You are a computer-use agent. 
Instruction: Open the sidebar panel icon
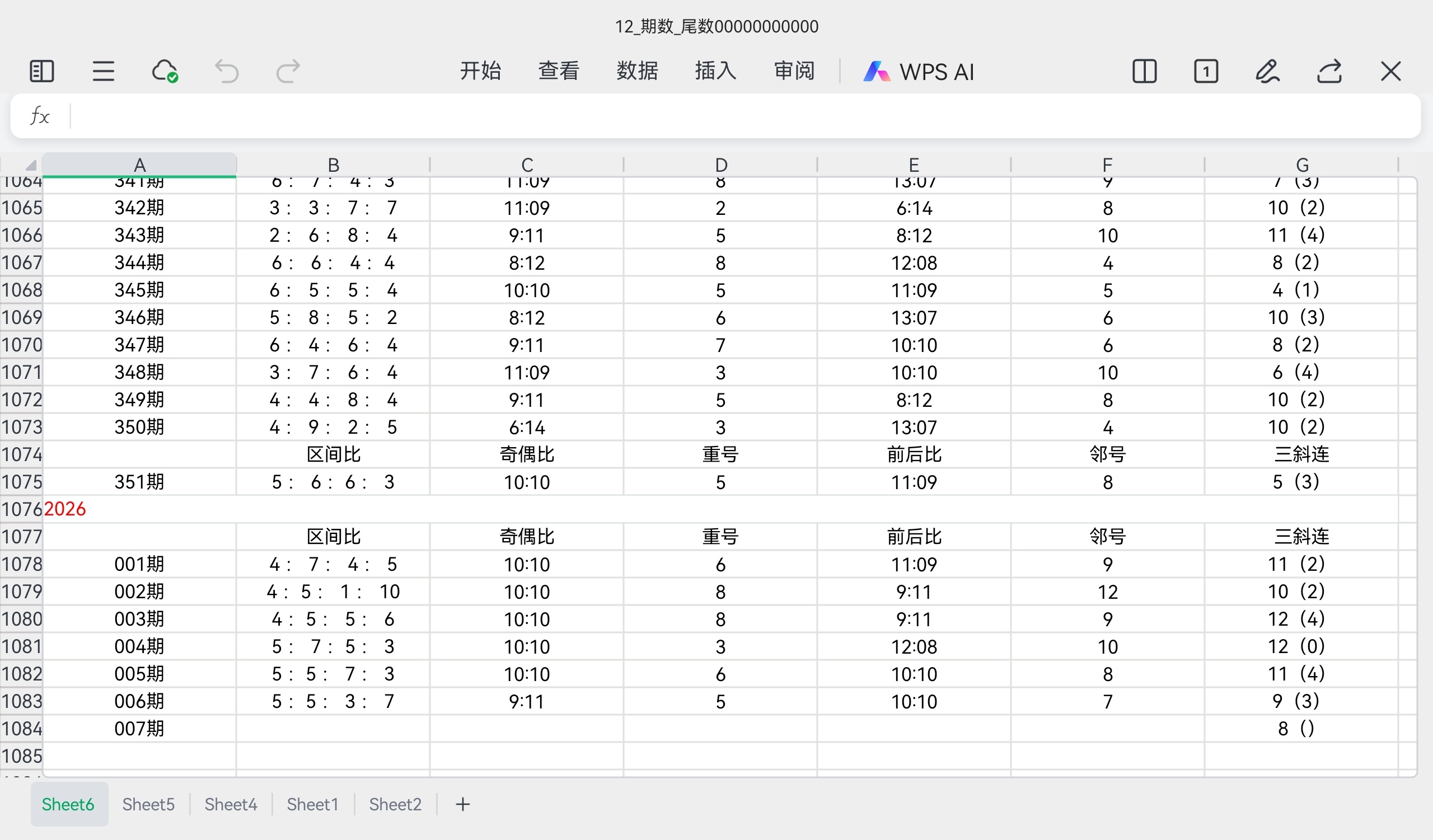click(41, 72)
